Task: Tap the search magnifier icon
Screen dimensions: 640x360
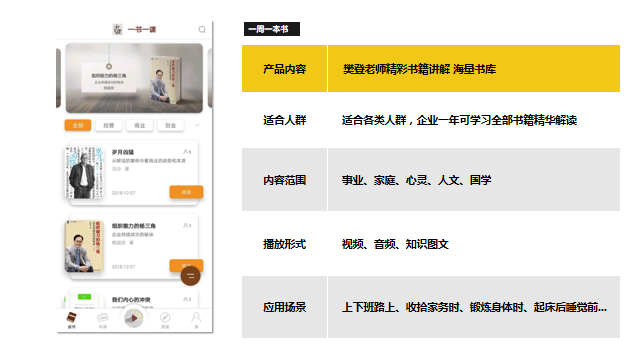Action: coord(202,29)
